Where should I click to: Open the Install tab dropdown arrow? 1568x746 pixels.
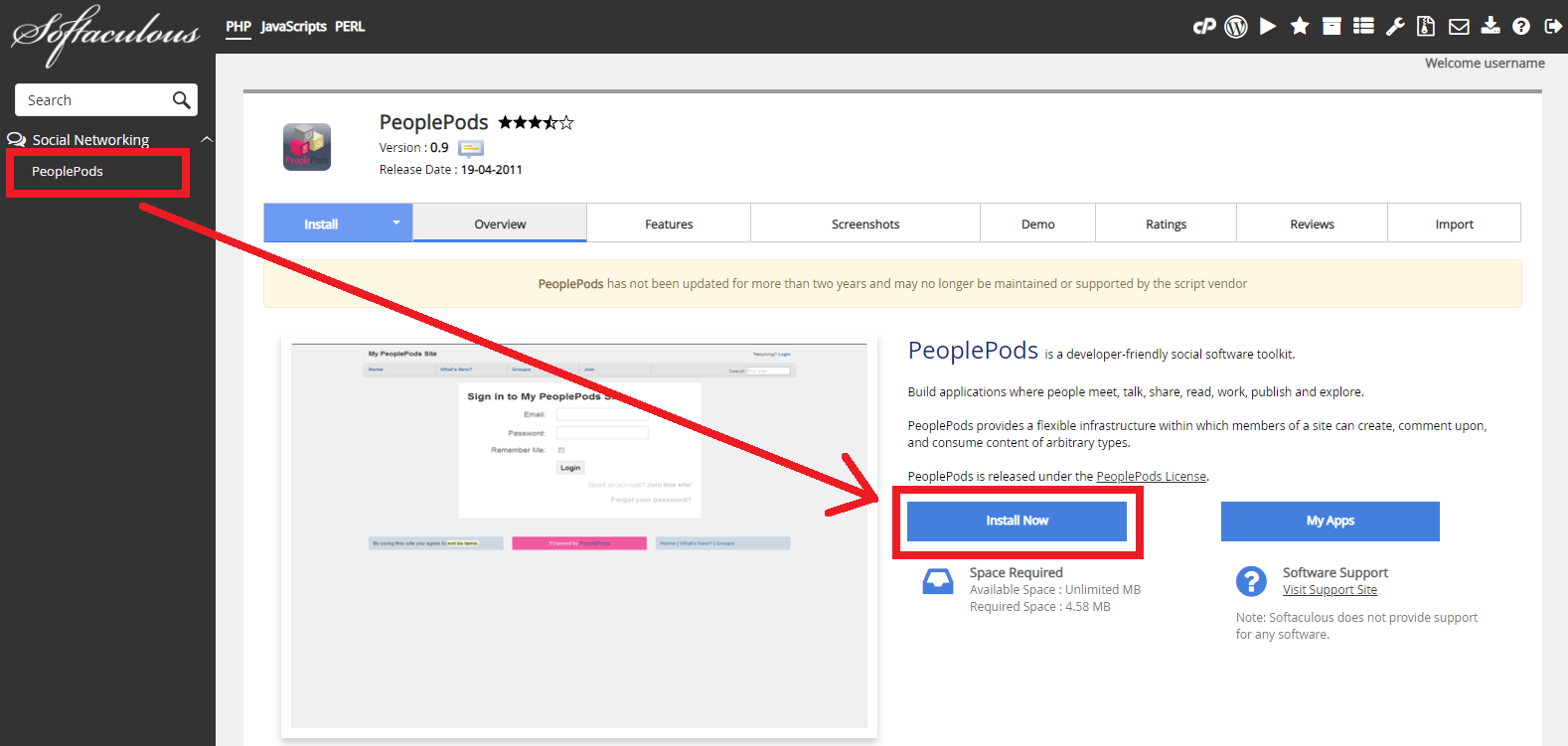pyautogui.click(x=395, y=223)
